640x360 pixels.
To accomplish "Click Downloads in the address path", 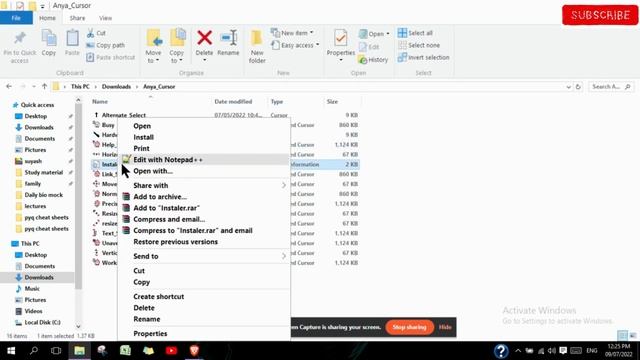I will 116,87.
